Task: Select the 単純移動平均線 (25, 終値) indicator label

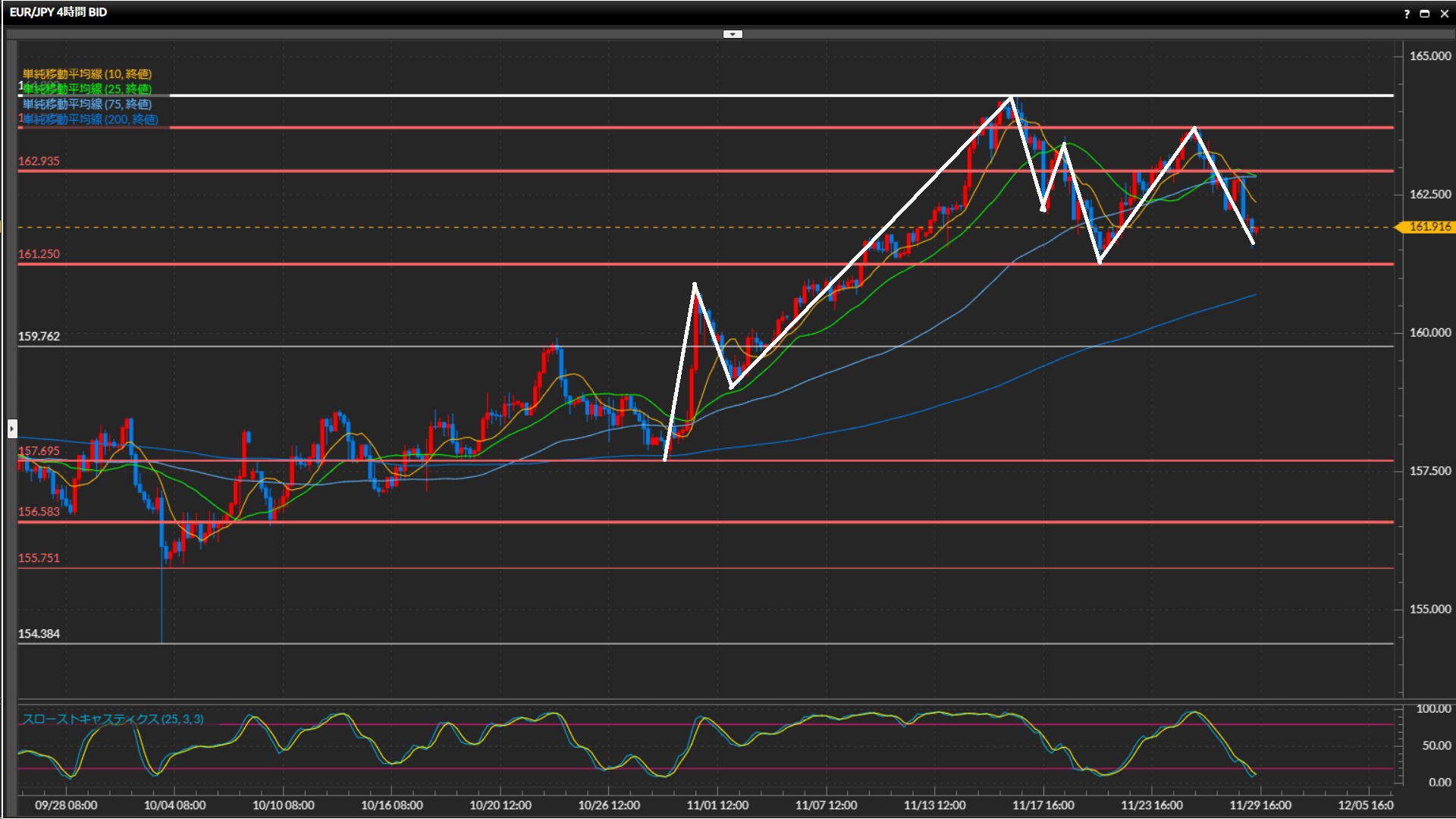Action: click(87, 89)
